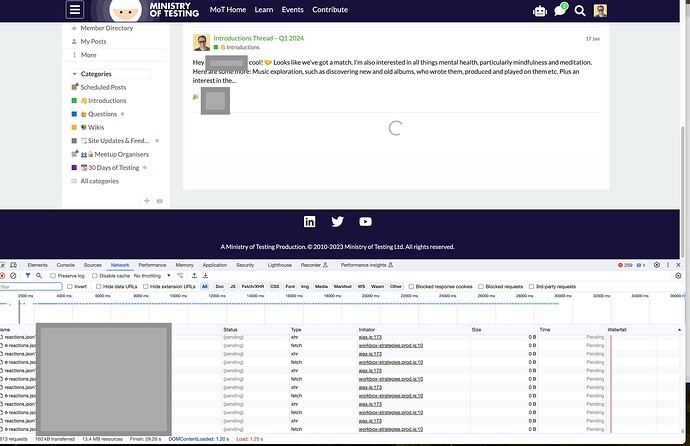Filter requests by Img type
This screenshot has width=690, height=446.
coord(305,286)
